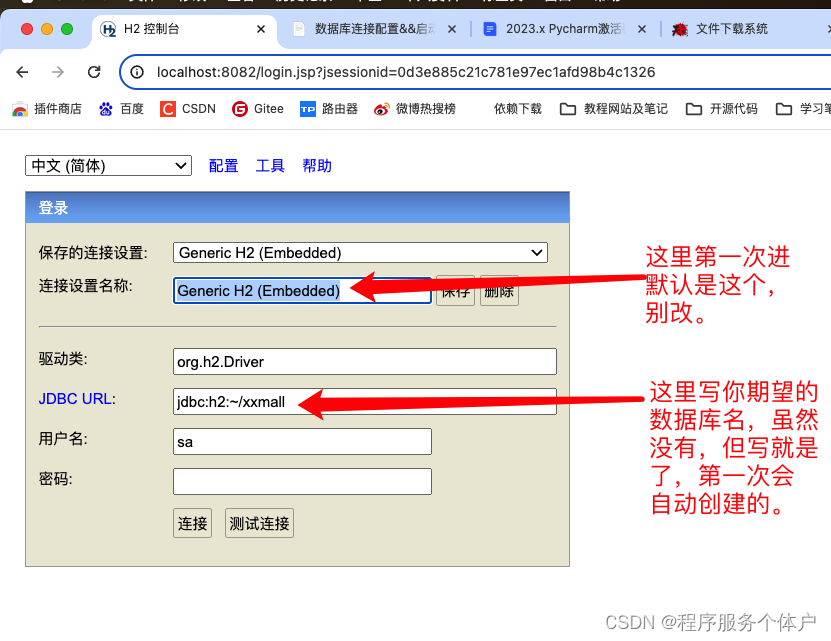This screenshot has width=831, height=641.
Task: Switch to the 2023.x Pycharm激活 tab
Action: 565,29
